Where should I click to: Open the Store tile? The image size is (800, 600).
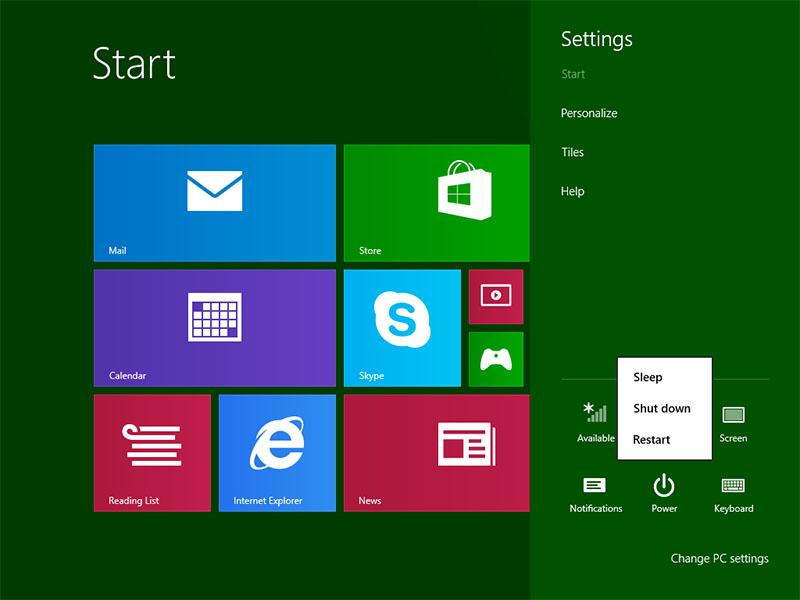click(436, 203)
